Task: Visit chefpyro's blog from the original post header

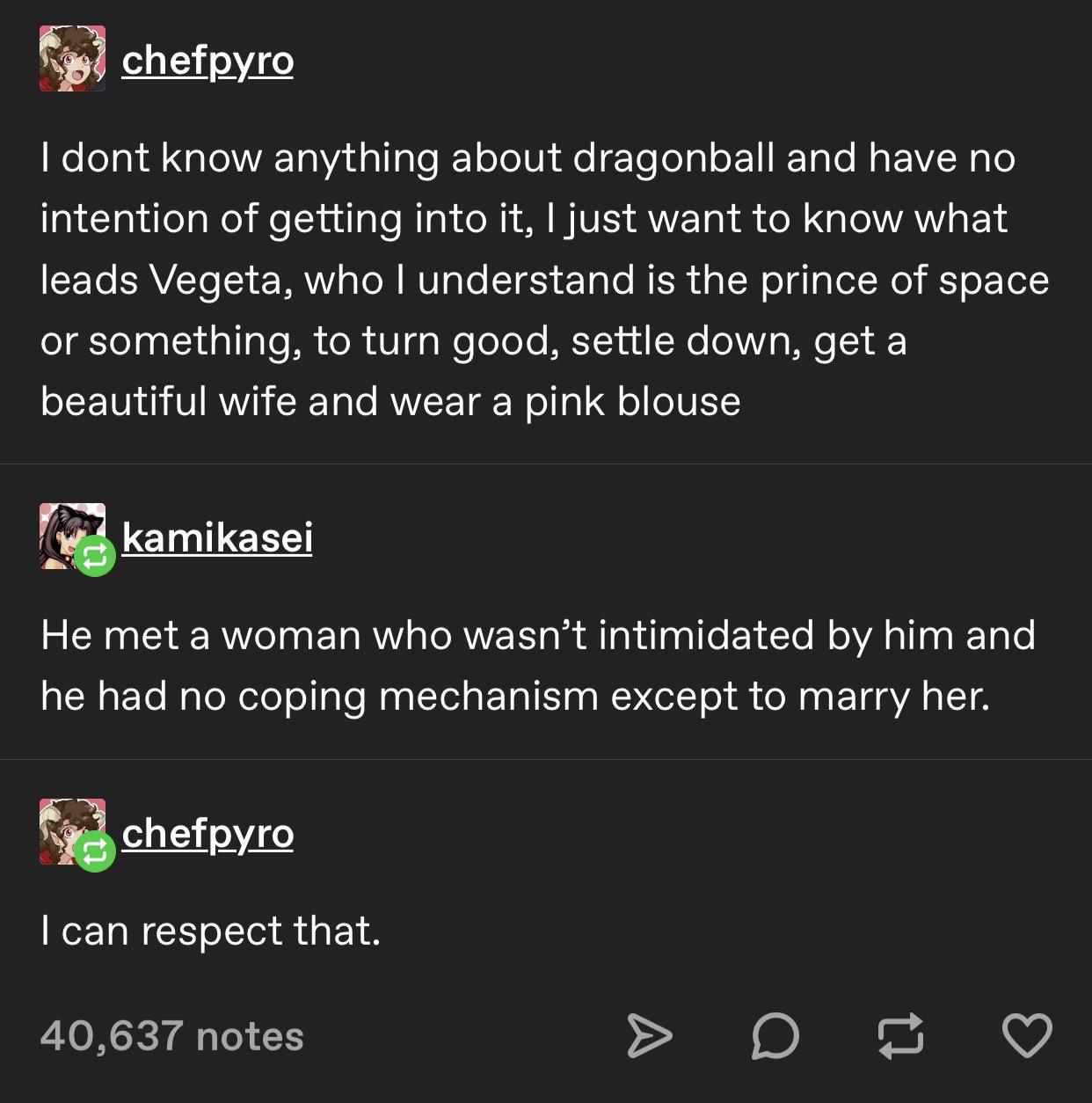Action: (x=207, y=61)
